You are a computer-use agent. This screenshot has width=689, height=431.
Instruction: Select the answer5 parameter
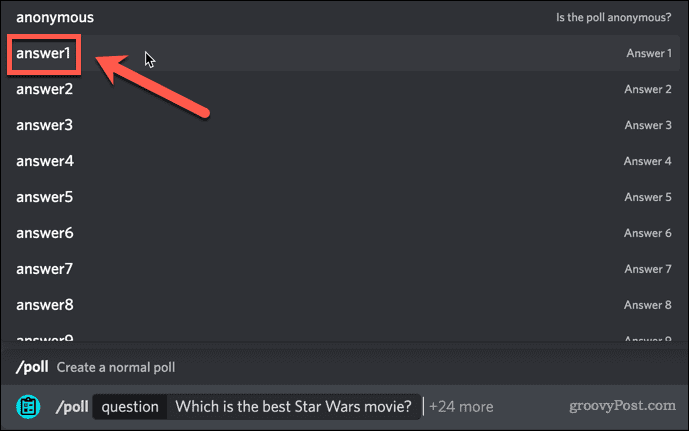coord(44,197)
